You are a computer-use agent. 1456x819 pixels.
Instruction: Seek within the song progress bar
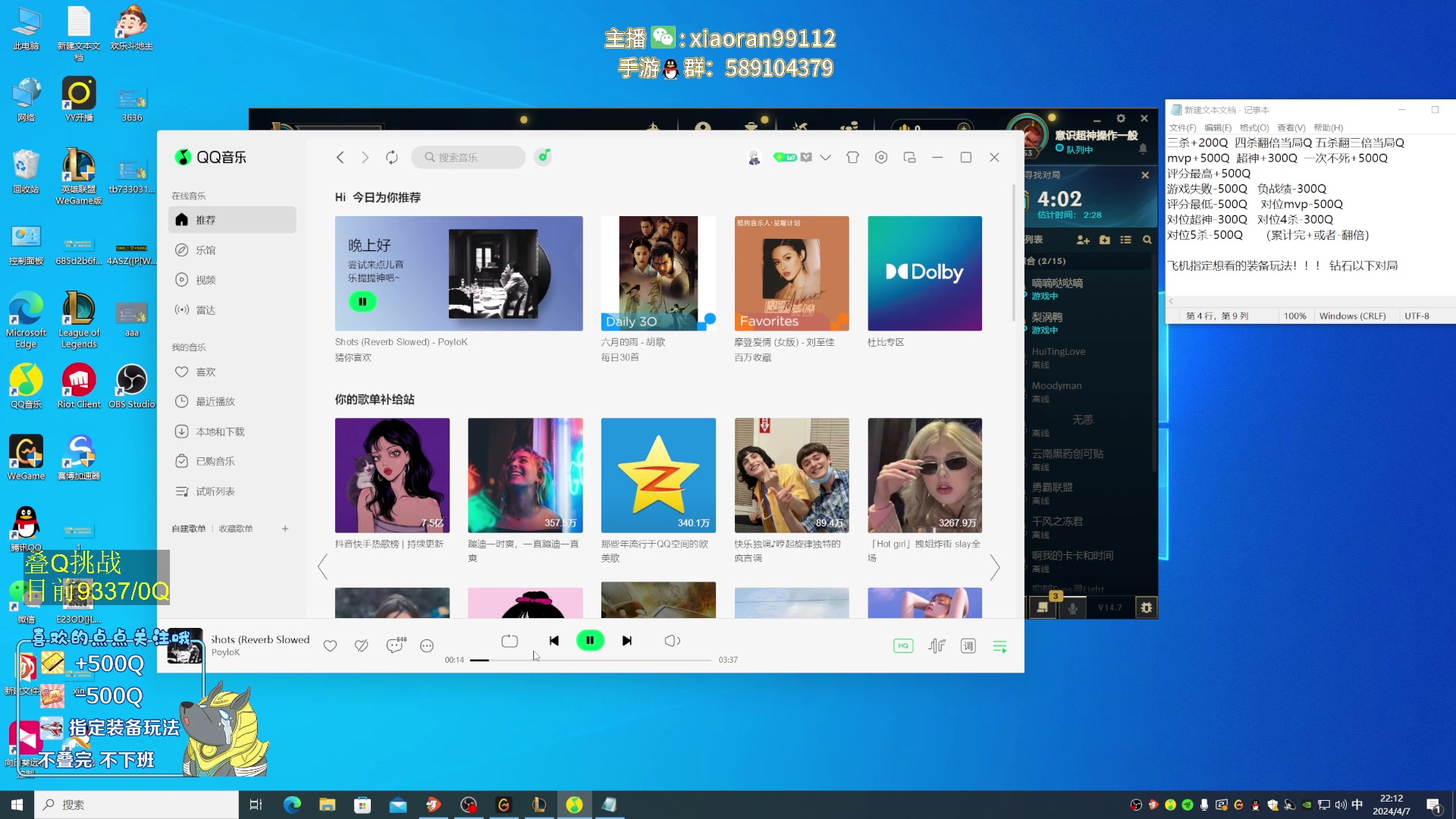[590, 660]
